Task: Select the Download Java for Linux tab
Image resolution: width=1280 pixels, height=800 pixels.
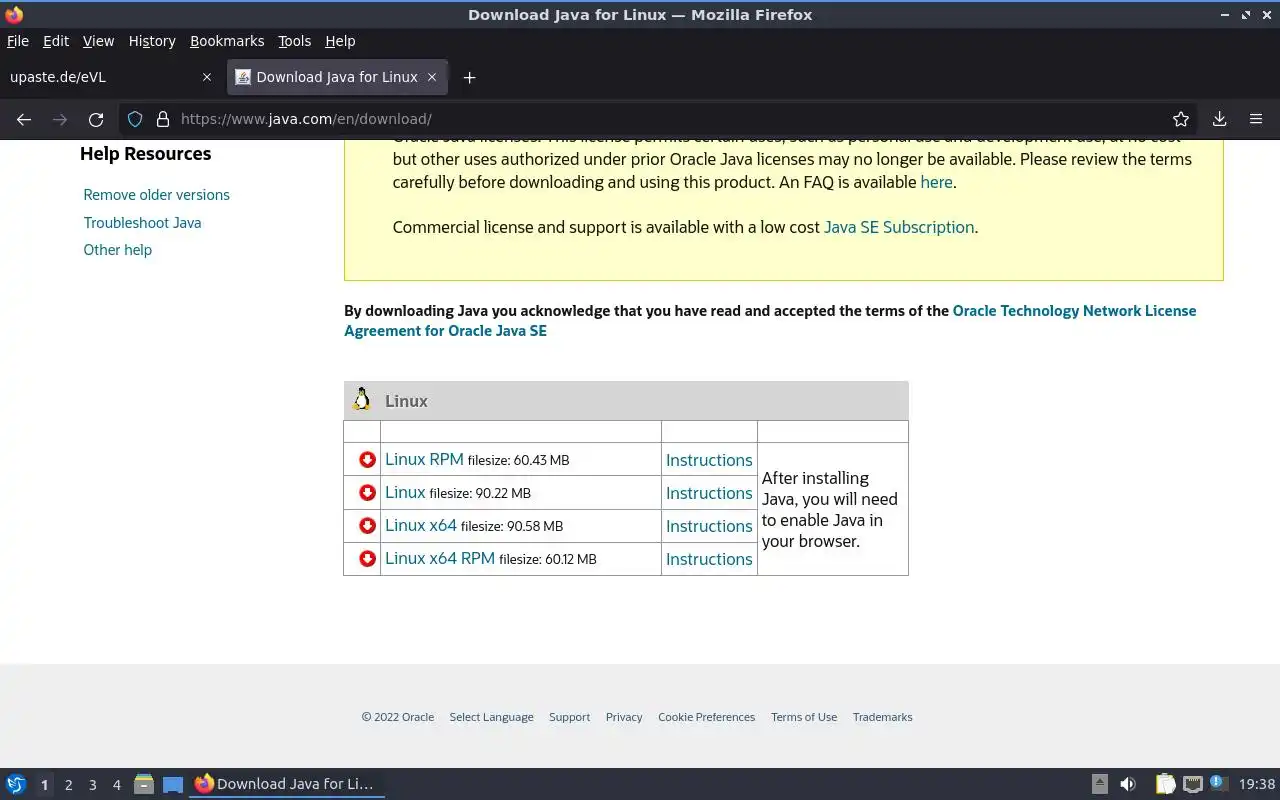Action: tap(337, 77)
